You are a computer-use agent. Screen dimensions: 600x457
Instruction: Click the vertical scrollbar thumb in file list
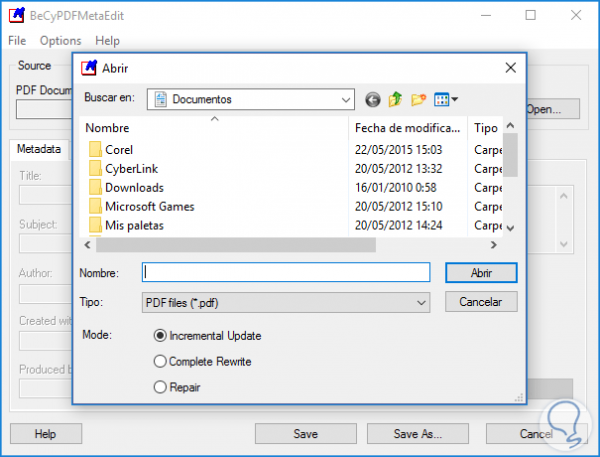510,155
